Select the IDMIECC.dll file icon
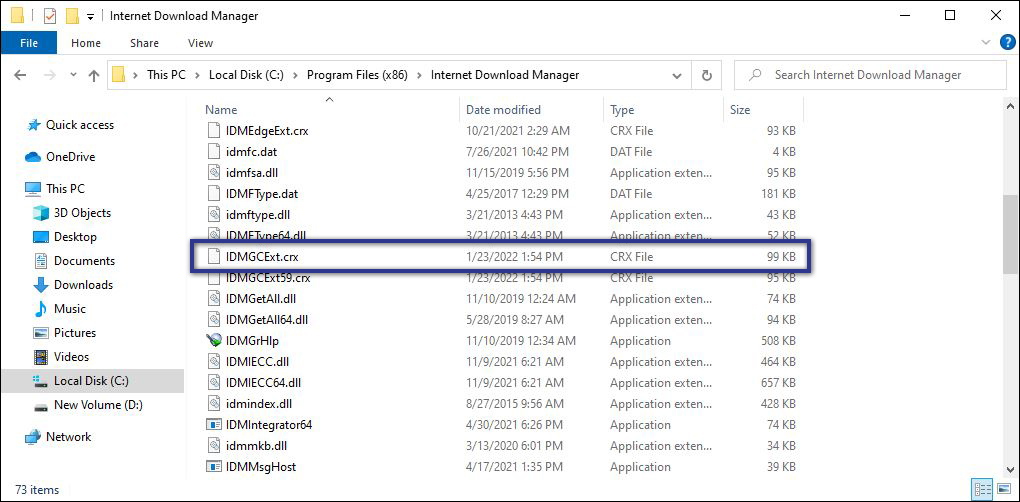 tap(214, 362)
